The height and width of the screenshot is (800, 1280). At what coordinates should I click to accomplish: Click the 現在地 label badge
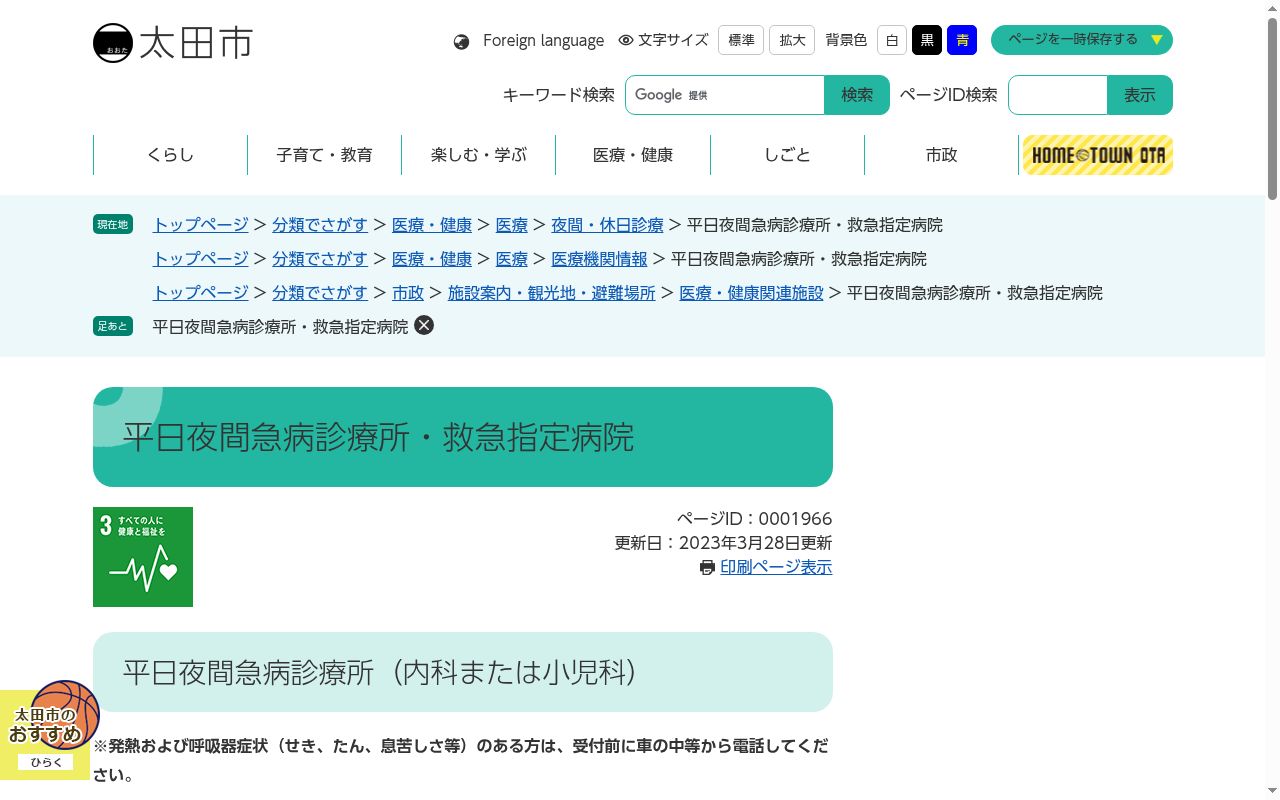tap(113, 225)
